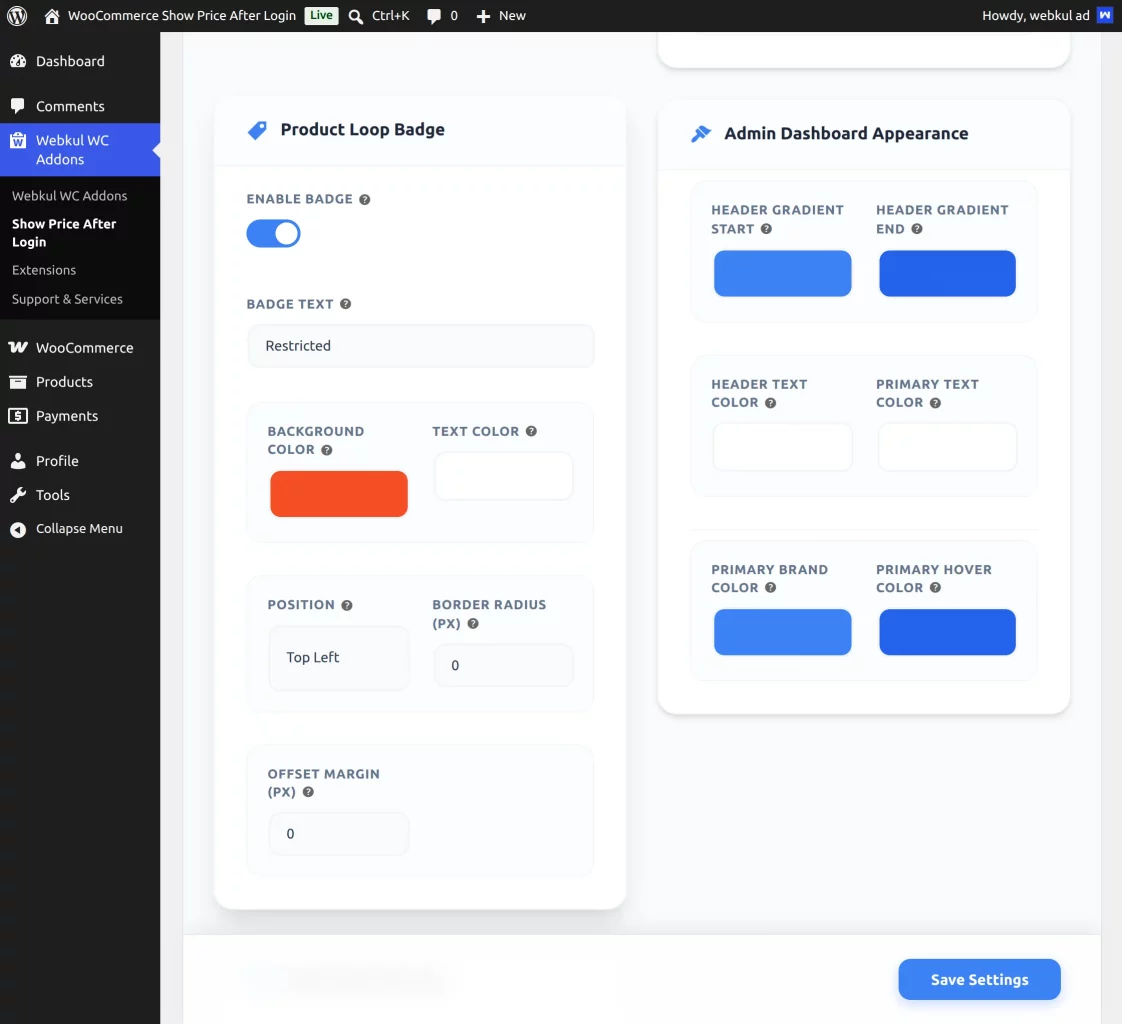The width and height of the screenshot is (1122, 1024).
Task: Click the Product Loop Badge tag icon
Action: [x=257, y=130]
